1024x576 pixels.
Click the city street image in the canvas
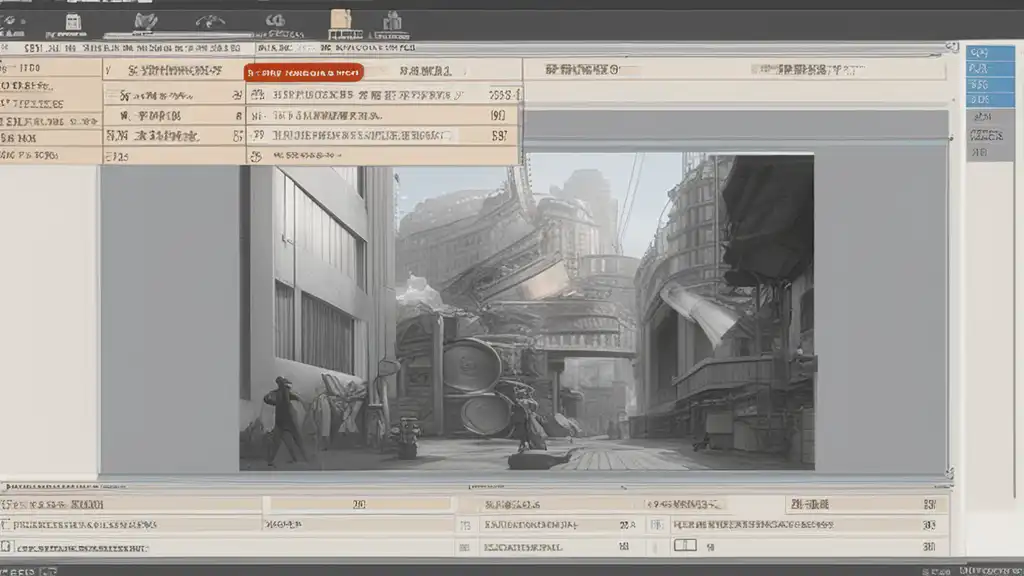click(x=526, y=310)
